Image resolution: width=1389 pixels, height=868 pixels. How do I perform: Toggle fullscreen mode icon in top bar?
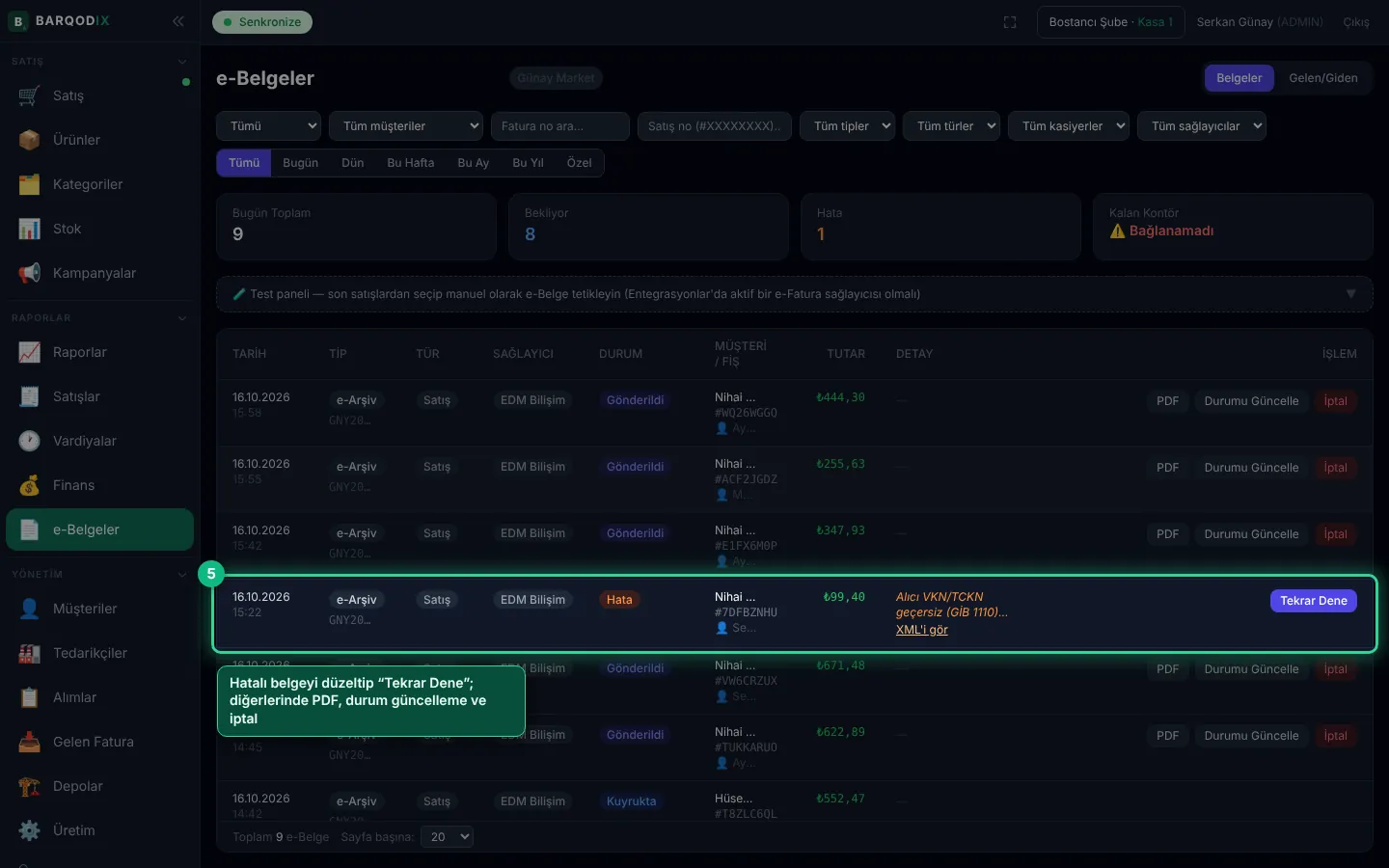pyautogui.click(x=1010, y=22)
